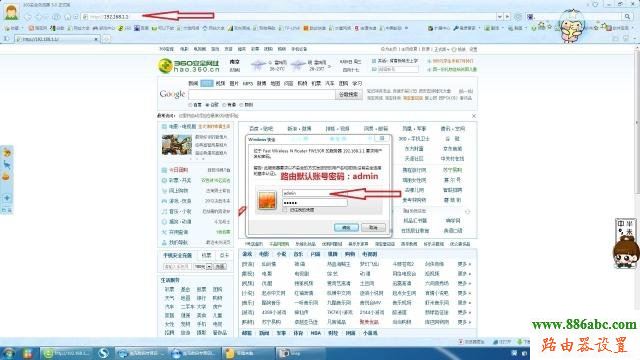Expand the tab list arrow at tab bar's right end

coord(635,39)
